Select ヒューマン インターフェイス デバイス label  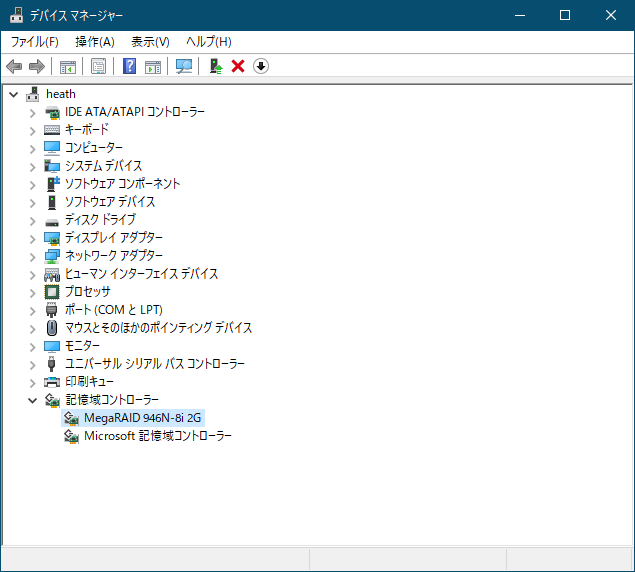click(141, 274)
